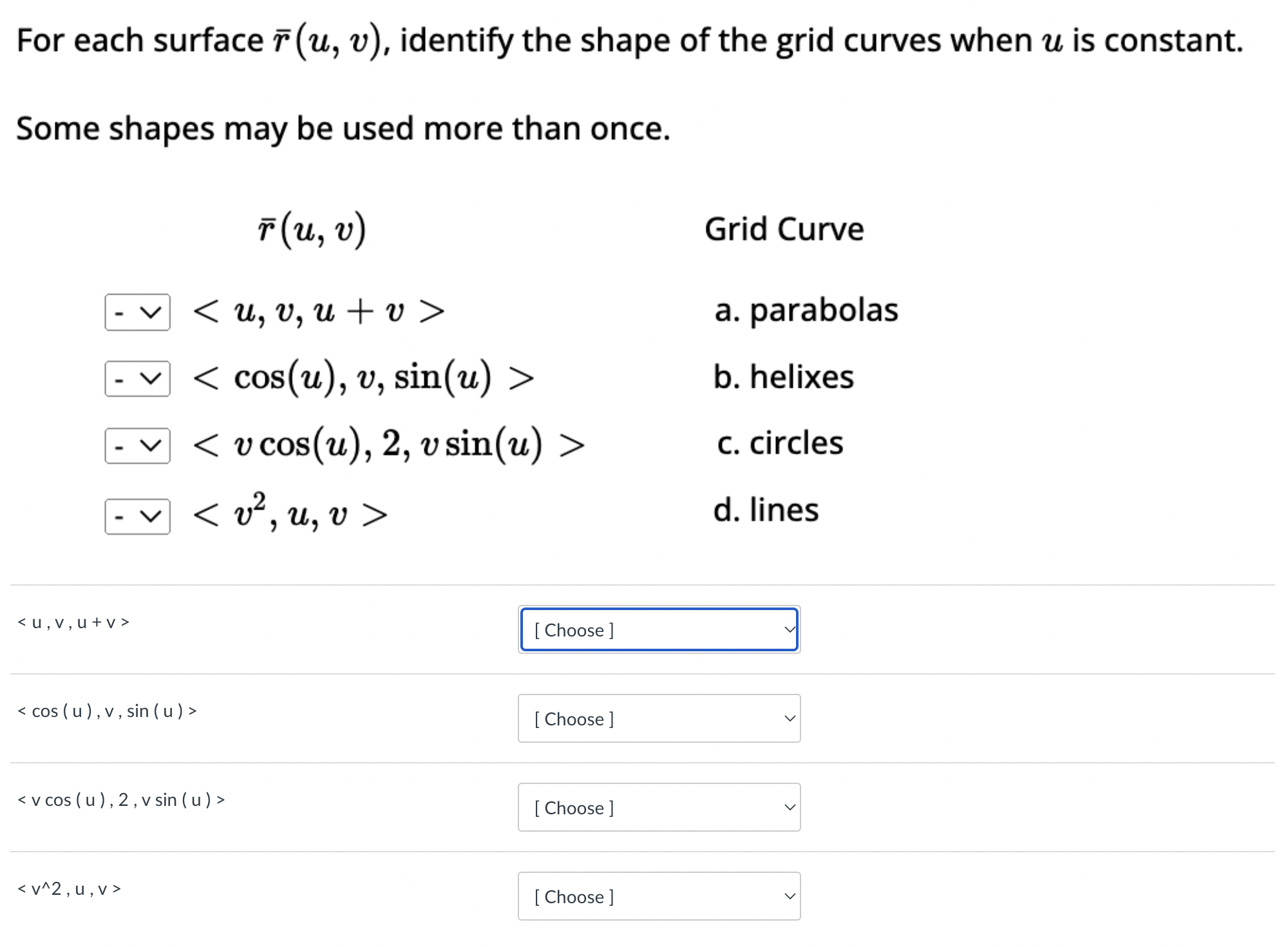
Task: Open the [Choose] dropdown for < u , v , u + v >
Action: [x=658, y=630]
